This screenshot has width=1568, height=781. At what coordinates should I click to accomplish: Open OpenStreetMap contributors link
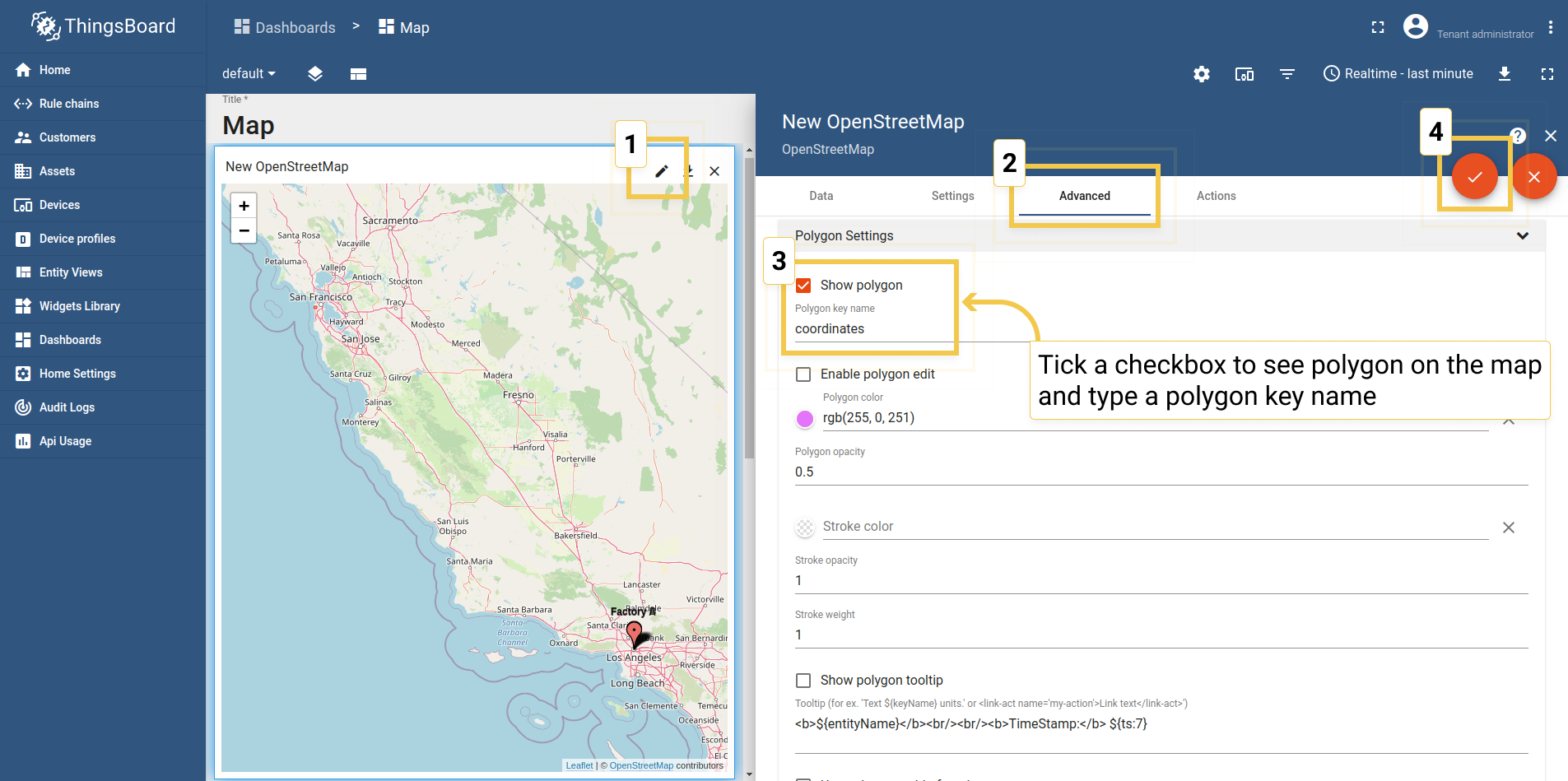pyautogui.click(x=641, y=765)
